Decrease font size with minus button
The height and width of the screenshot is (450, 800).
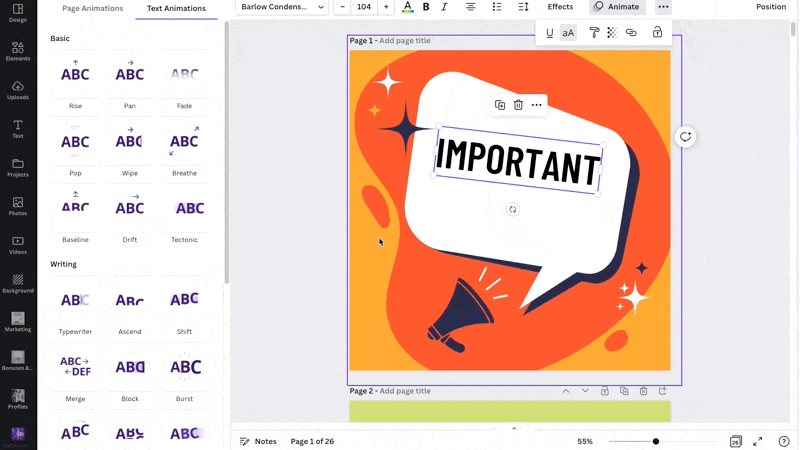point(342,7)
